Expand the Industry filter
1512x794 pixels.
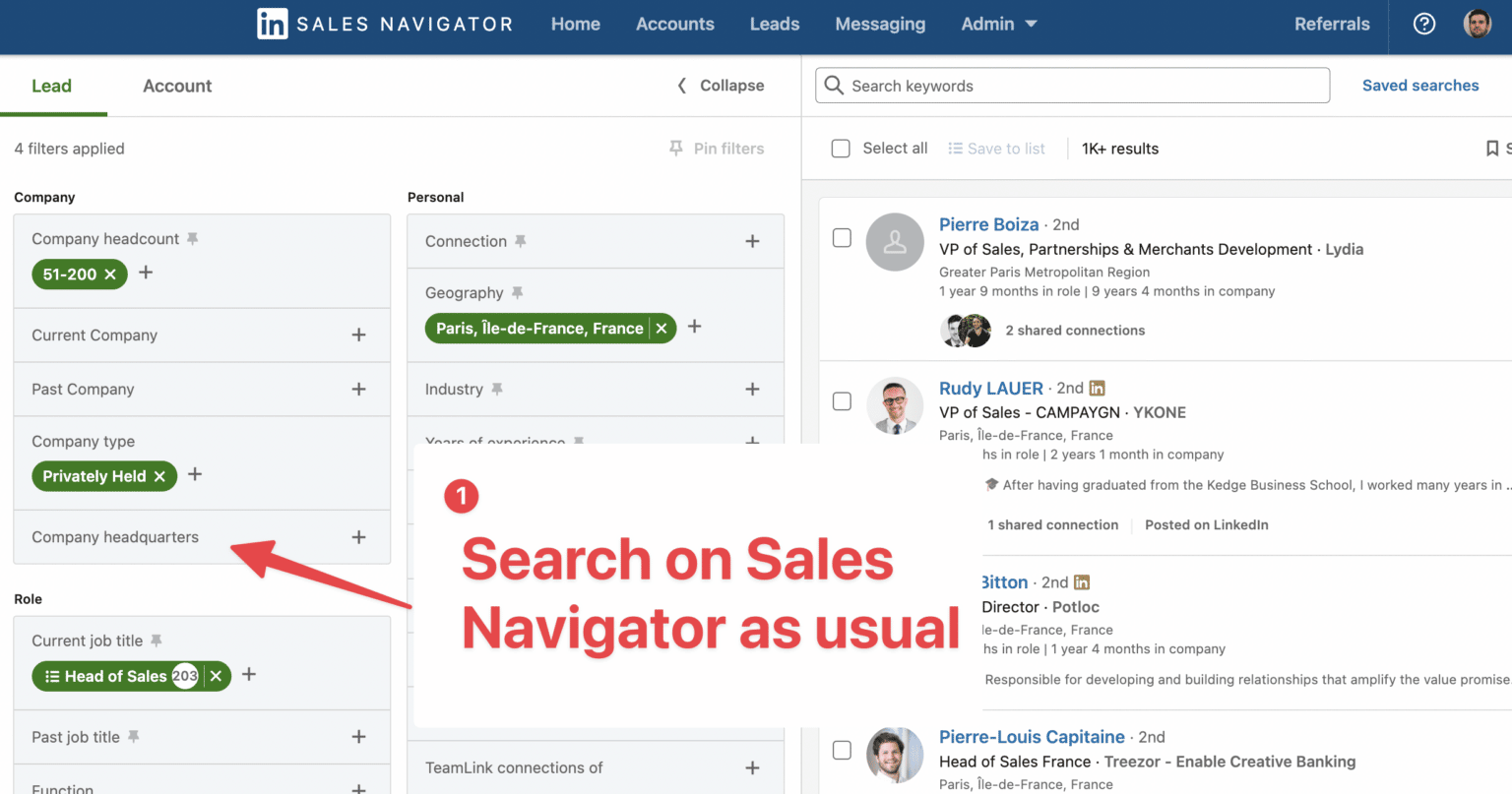point(752,389)
